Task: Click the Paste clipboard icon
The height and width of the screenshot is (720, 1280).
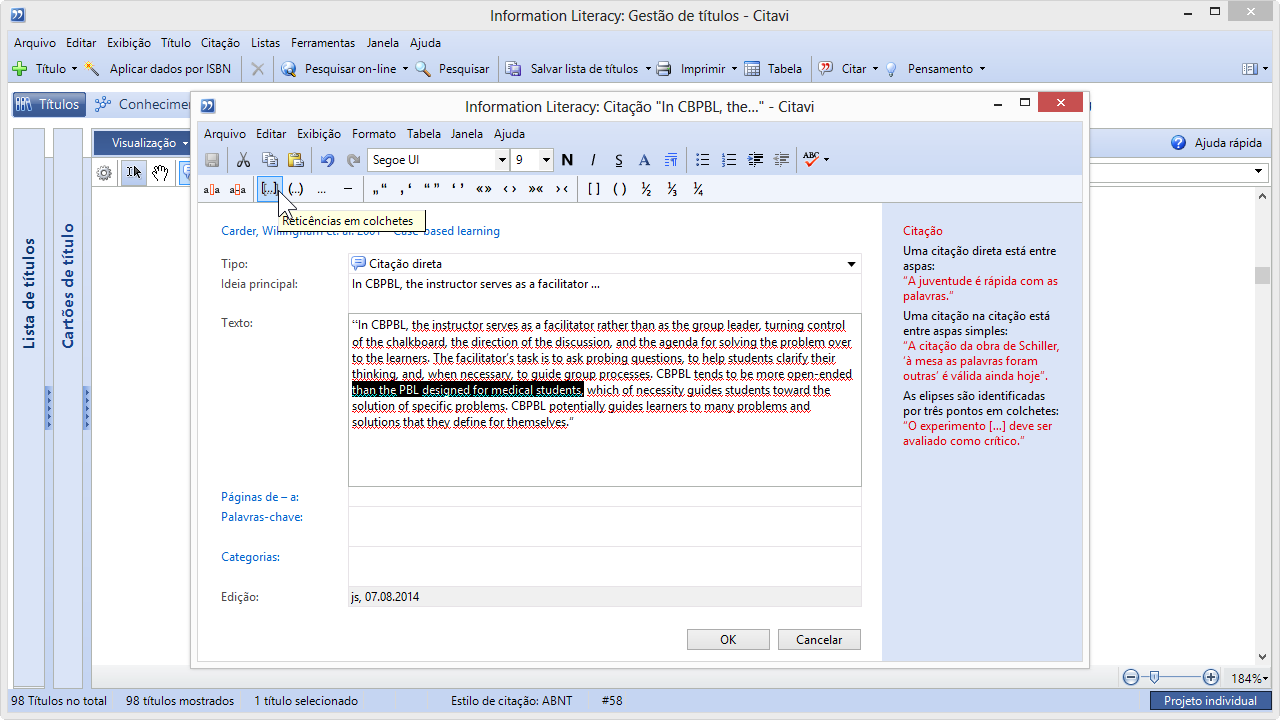Action: 295,160
